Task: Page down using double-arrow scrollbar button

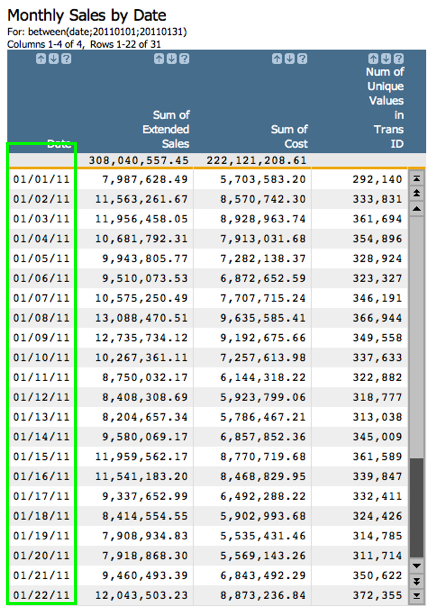Action: pyautogui.click(x=417, y=581)
